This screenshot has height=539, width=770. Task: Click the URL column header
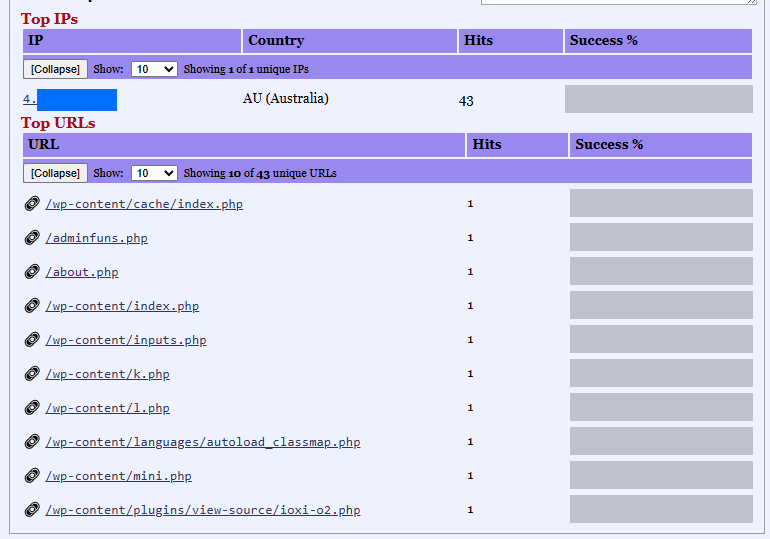tap(44, 145)
